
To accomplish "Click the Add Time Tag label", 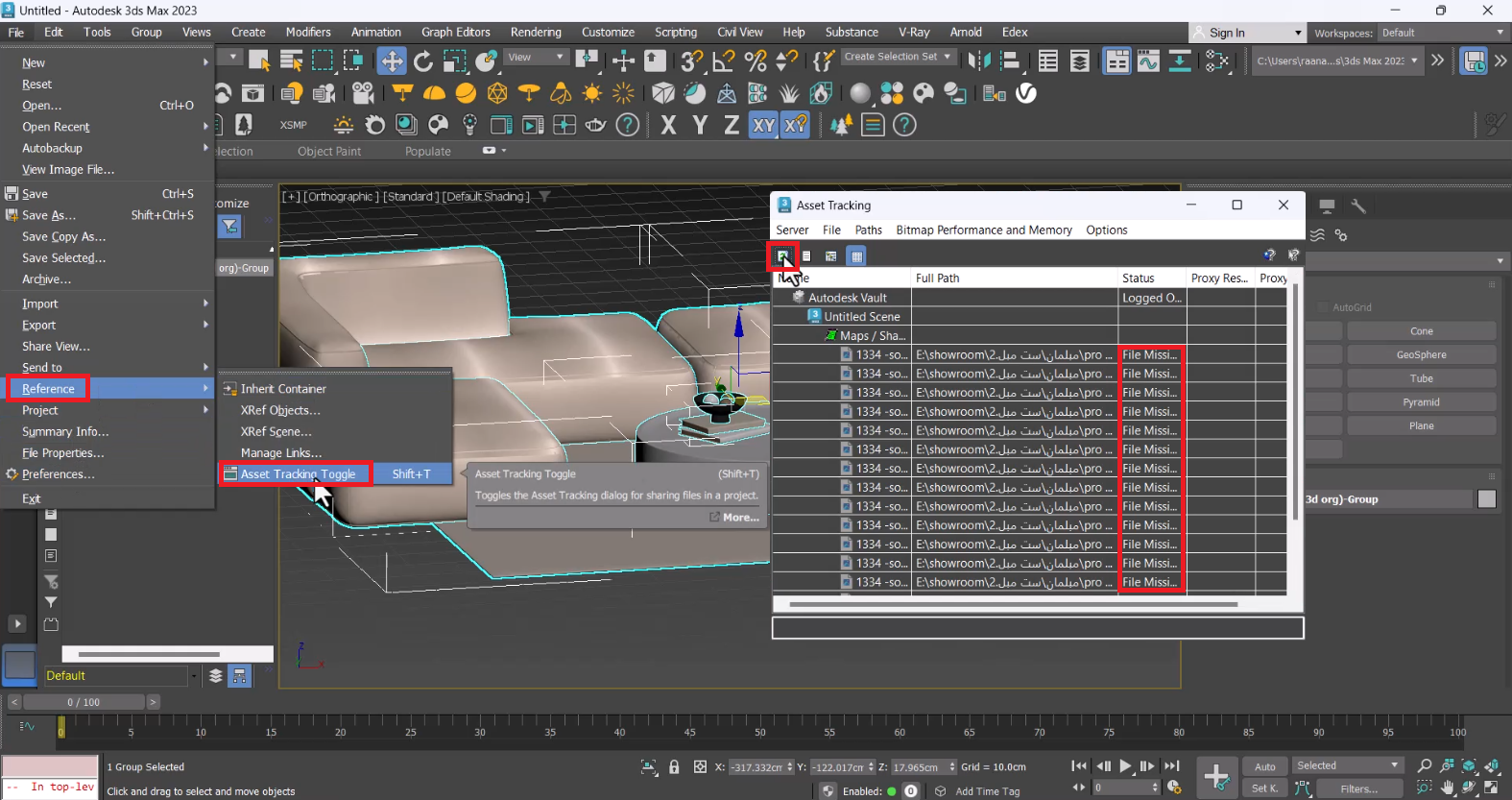I will click(987, 791).
